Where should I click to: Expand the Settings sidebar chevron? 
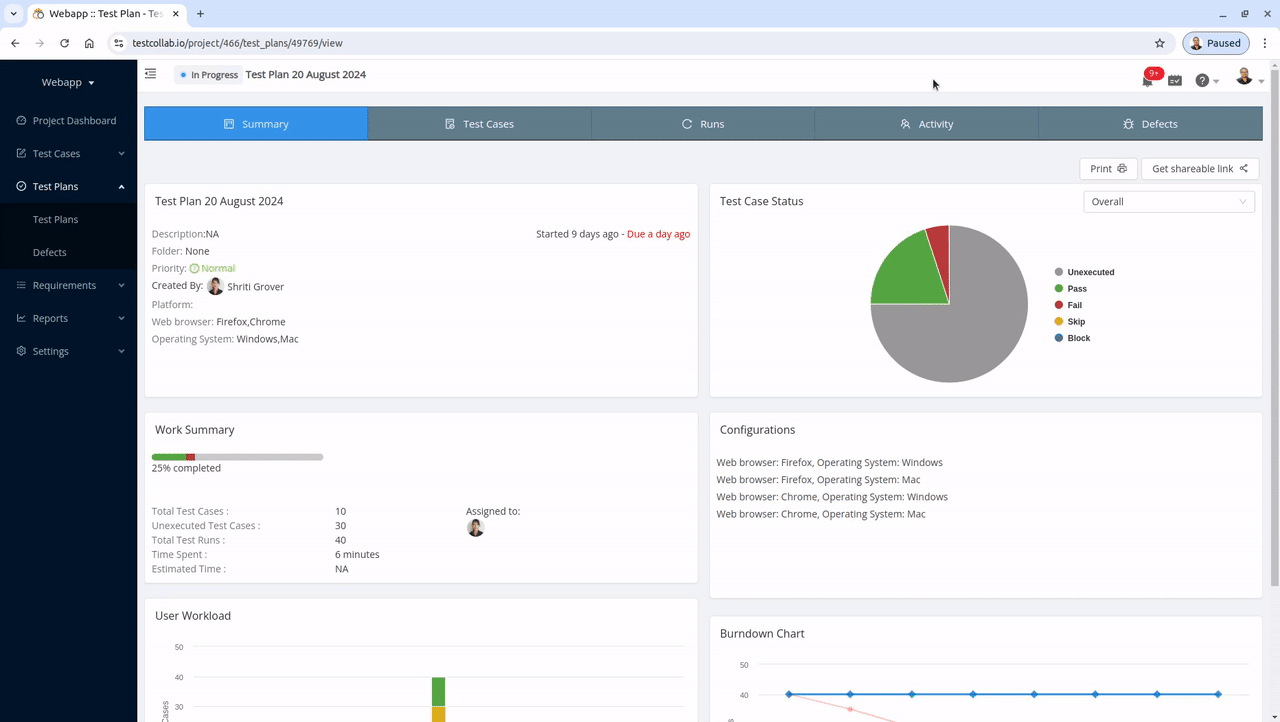tap(121, 351)
